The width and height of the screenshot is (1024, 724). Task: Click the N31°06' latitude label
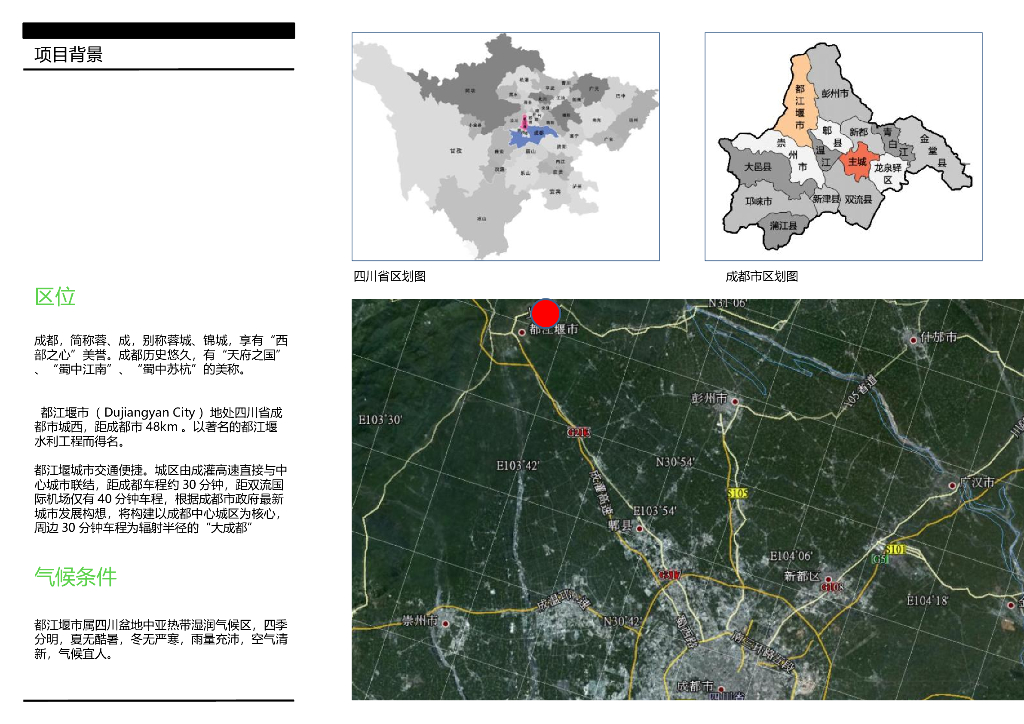728,303
